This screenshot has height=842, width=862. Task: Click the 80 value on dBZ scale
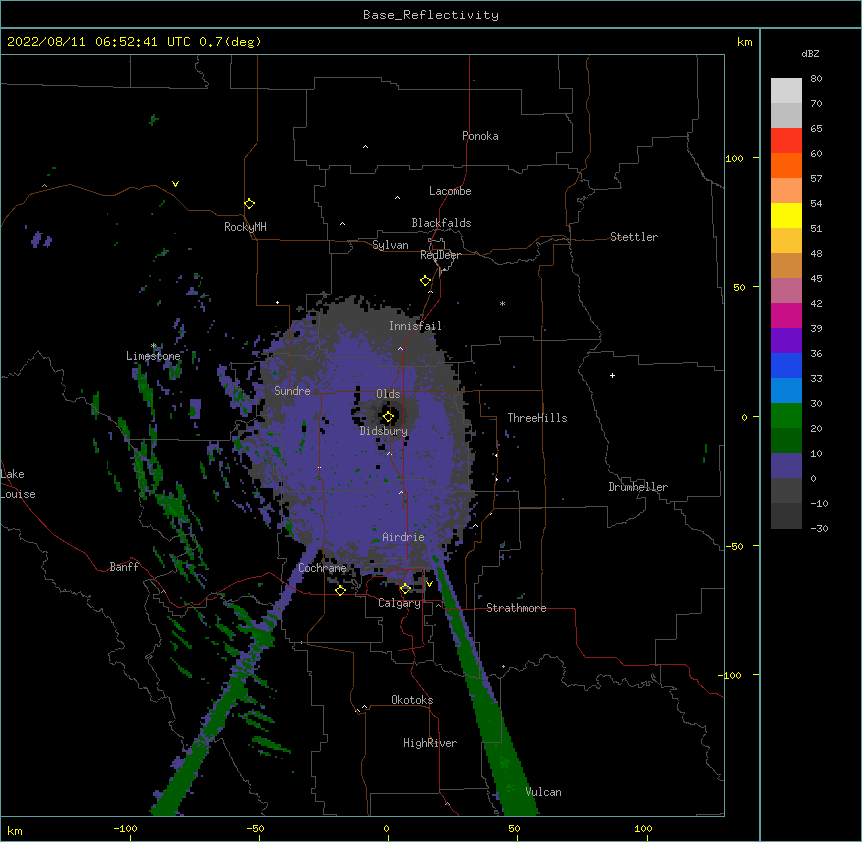[816, 79]
